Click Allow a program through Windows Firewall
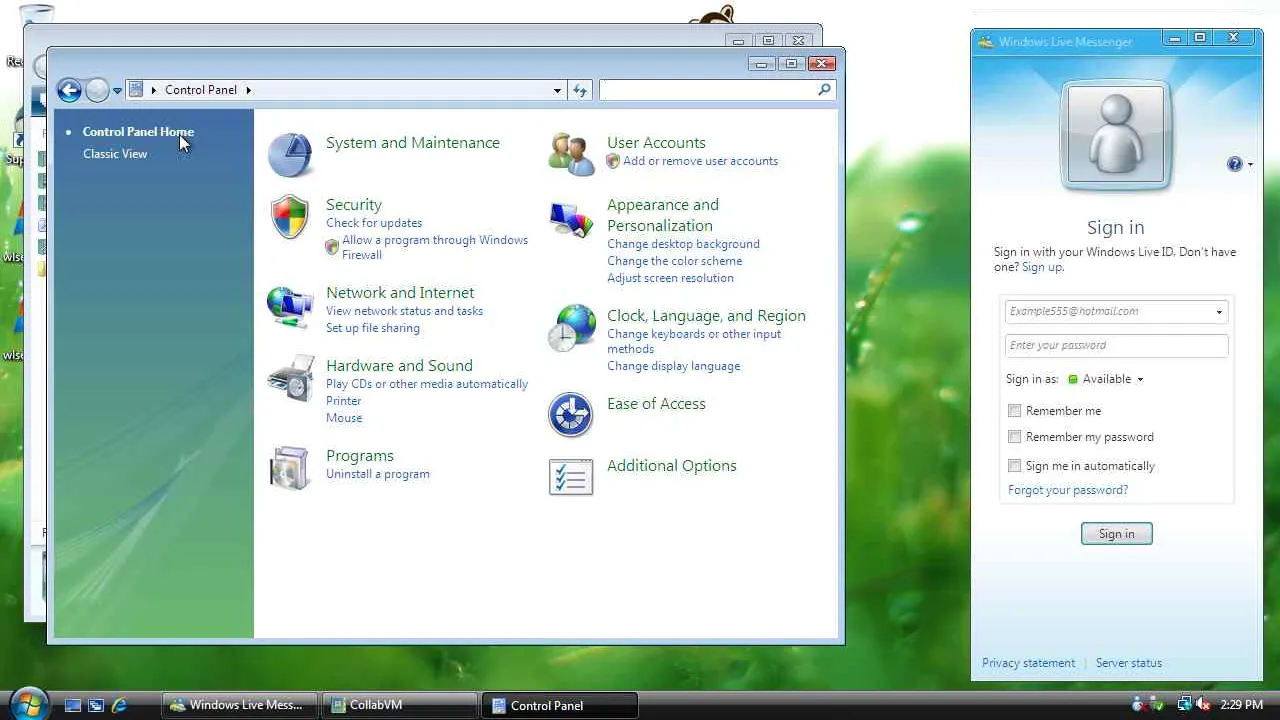1280x720 pixels. 435,247
